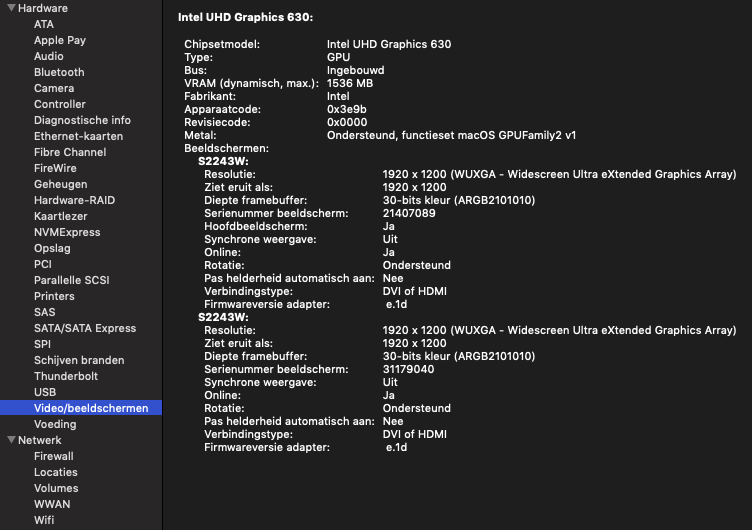
Task: Select the highlighted Video/beeldschermen item
Action: (x=81, y=408)
